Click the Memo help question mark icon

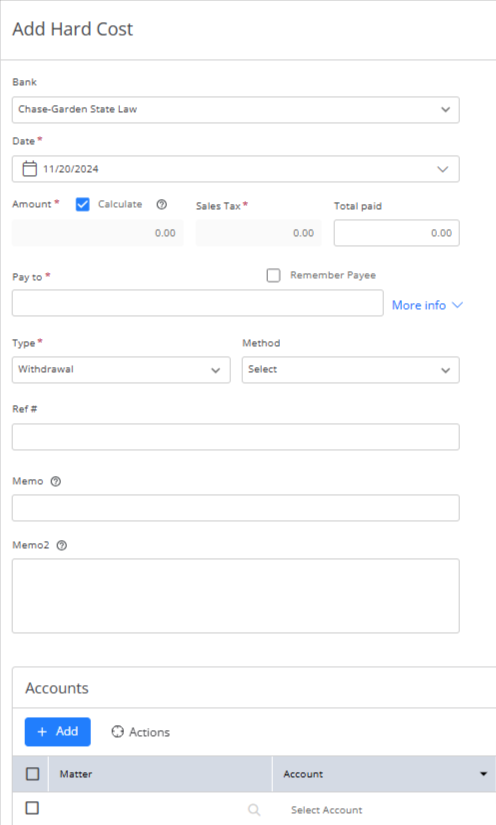tap(56, 481)
